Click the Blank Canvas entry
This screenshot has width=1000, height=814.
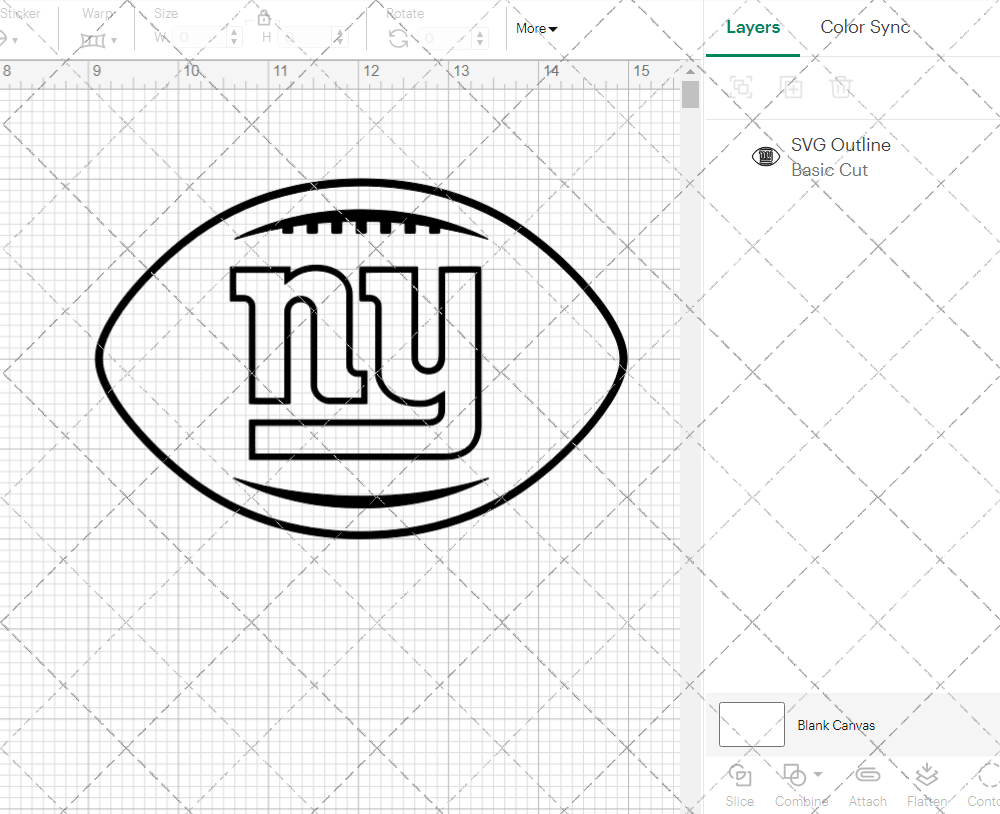[x=836, y=725]
